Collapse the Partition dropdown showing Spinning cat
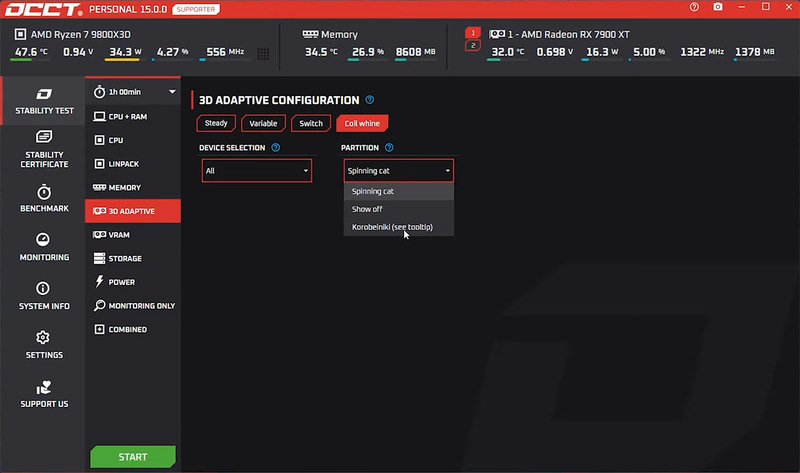Screen dimensions: 800x473 398,170
